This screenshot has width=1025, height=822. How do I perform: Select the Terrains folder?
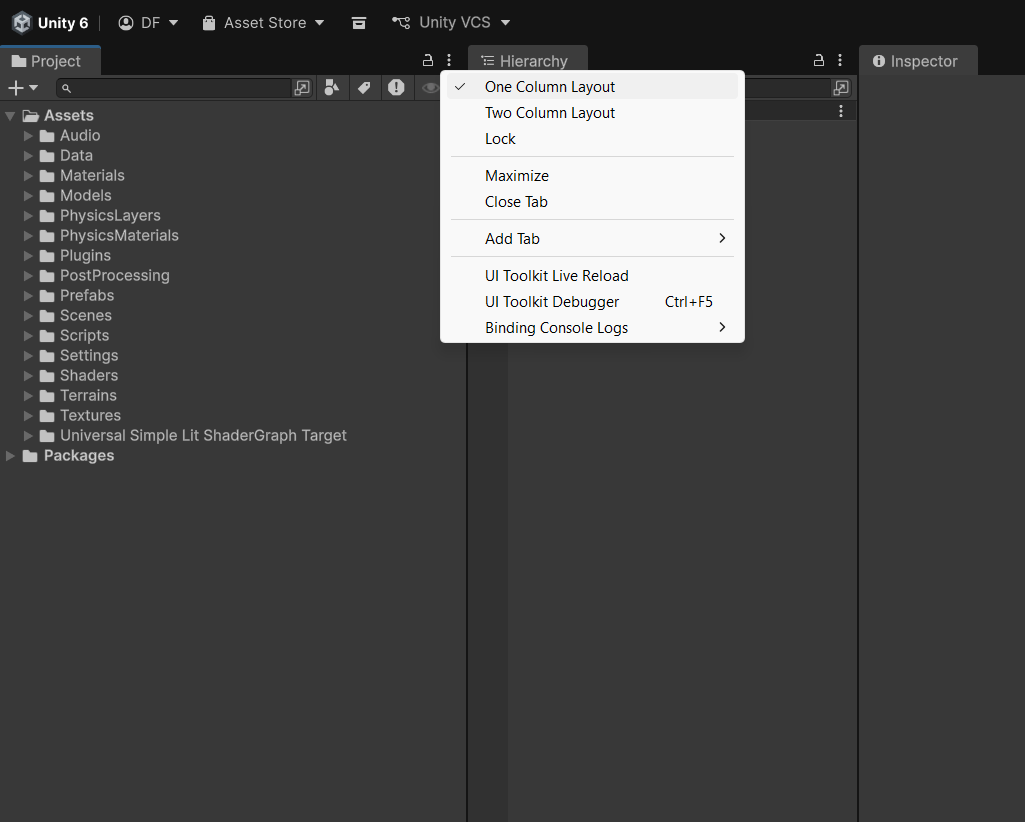[x=88, y=396]
